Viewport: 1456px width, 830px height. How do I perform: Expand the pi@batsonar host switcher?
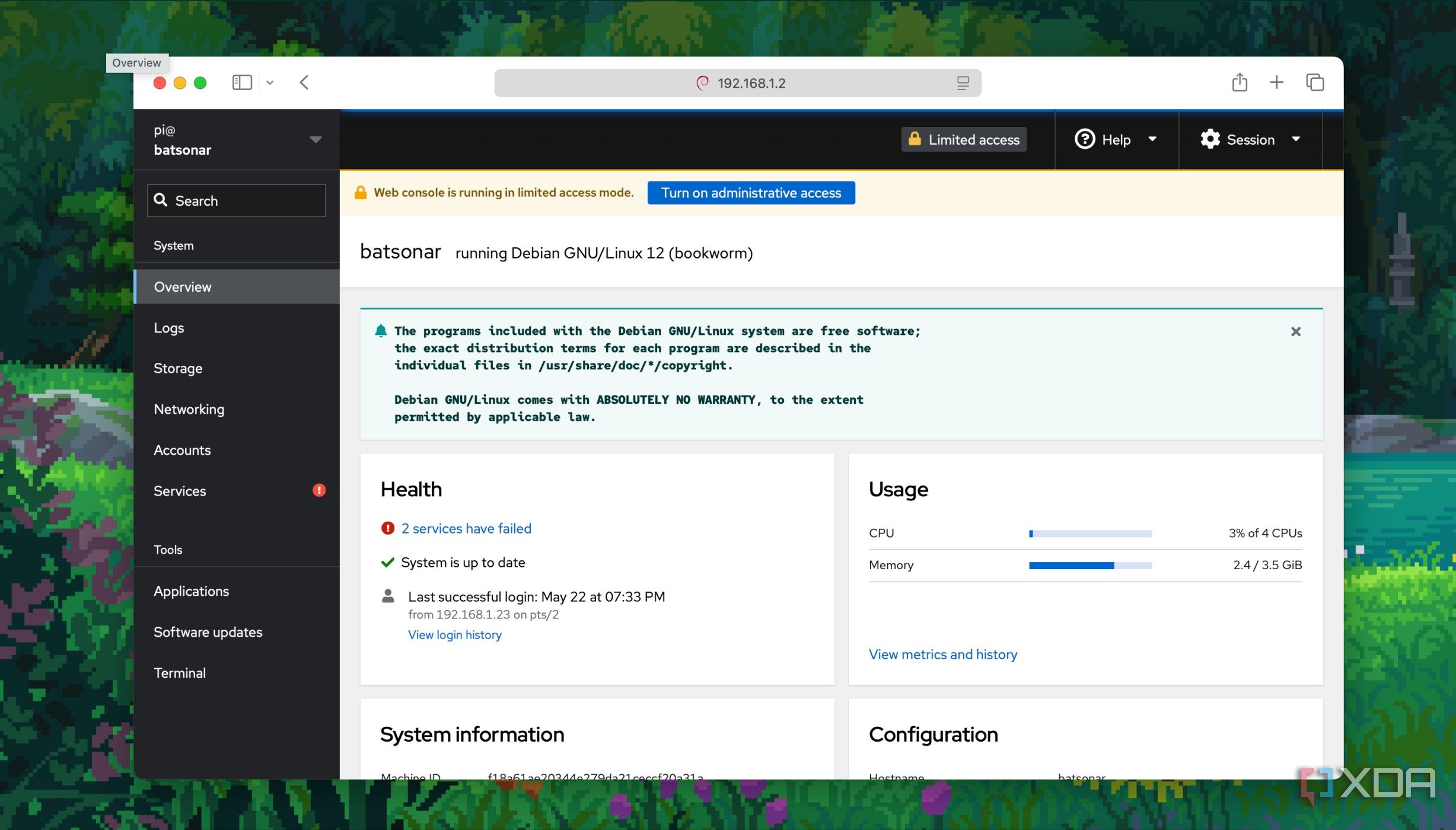tap(237, 140)
